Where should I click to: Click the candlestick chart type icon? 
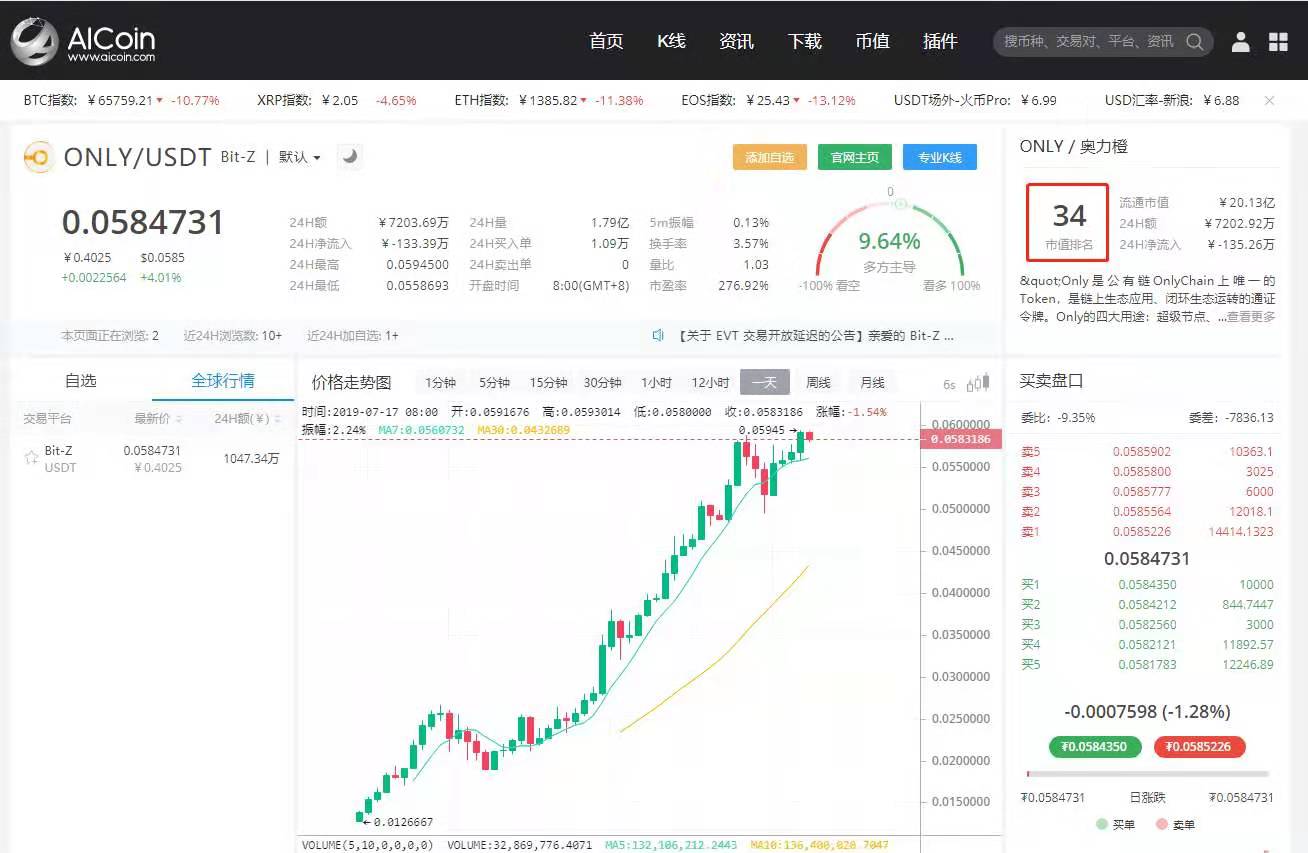point(980,383)
